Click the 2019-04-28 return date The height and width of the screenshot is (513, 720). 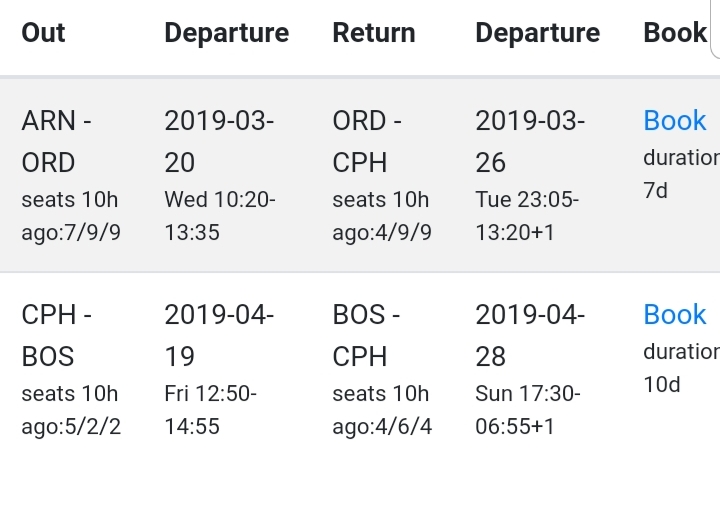coord(530,335)
